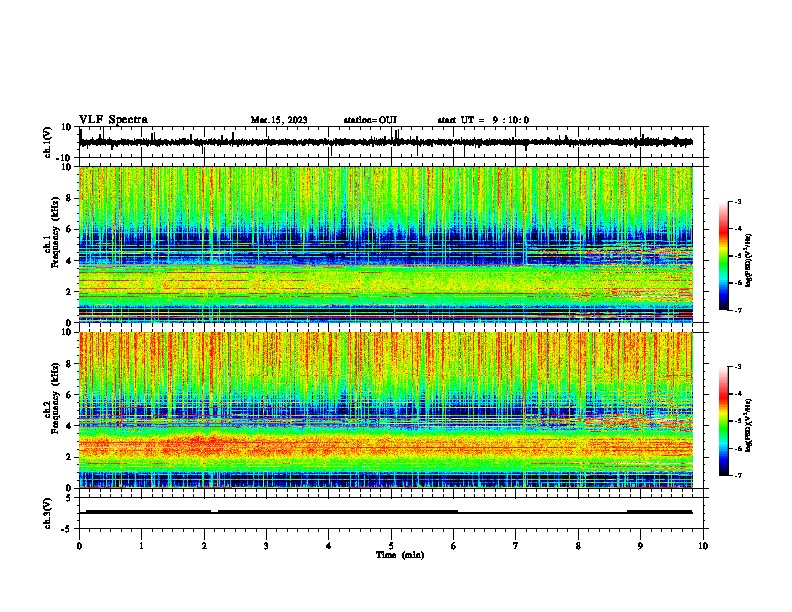Click the "8" kHz tick of ch.1 spectrogram
This screenshot has width=792, height=612.
point(69,198)
